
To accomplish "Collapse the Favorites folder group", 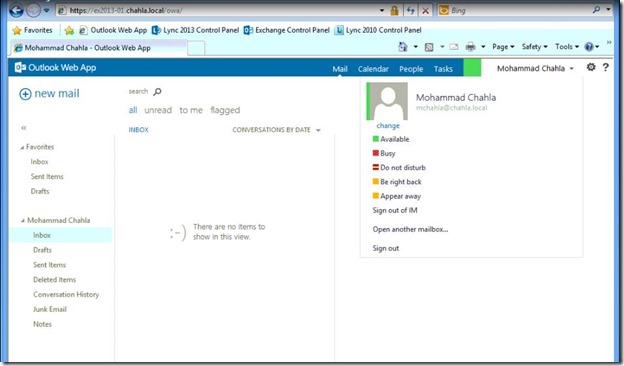I will pyautogui.click(x=22, y=147).
